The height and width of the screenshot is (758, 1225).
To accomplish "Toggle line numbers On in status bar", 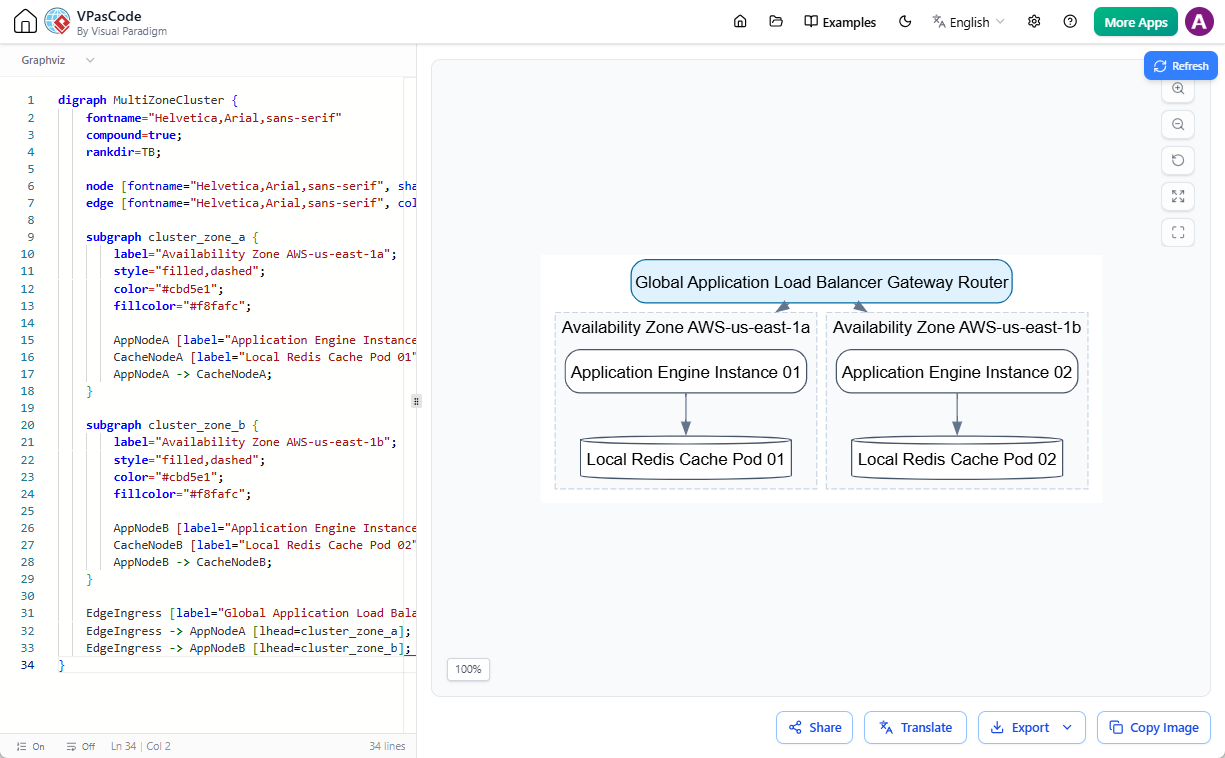I will (x=31, y=746).
